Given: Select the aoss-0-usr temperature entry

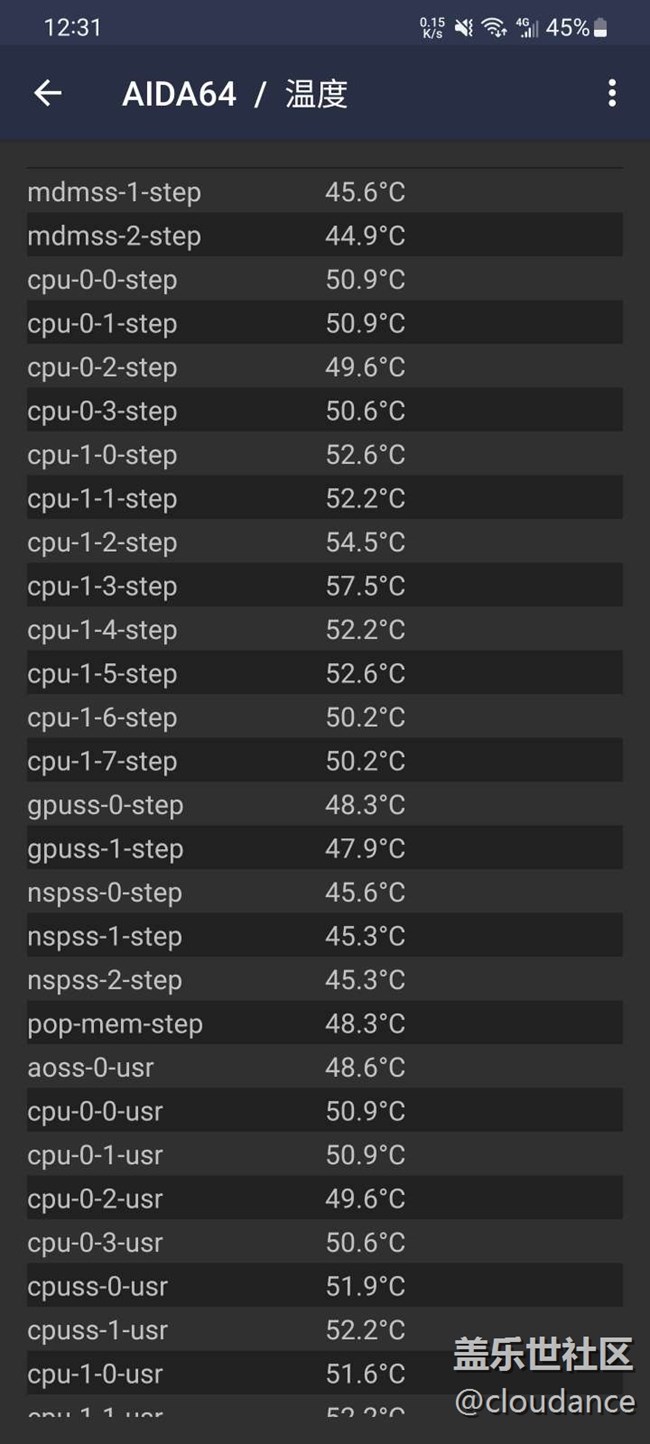Looking at the screenshot, I should [x=324, y=1068].
